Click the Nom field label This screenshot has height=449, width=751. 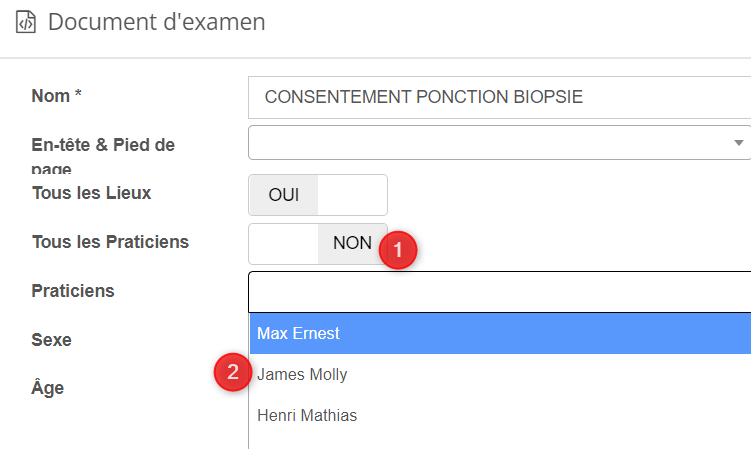[56, 96]
